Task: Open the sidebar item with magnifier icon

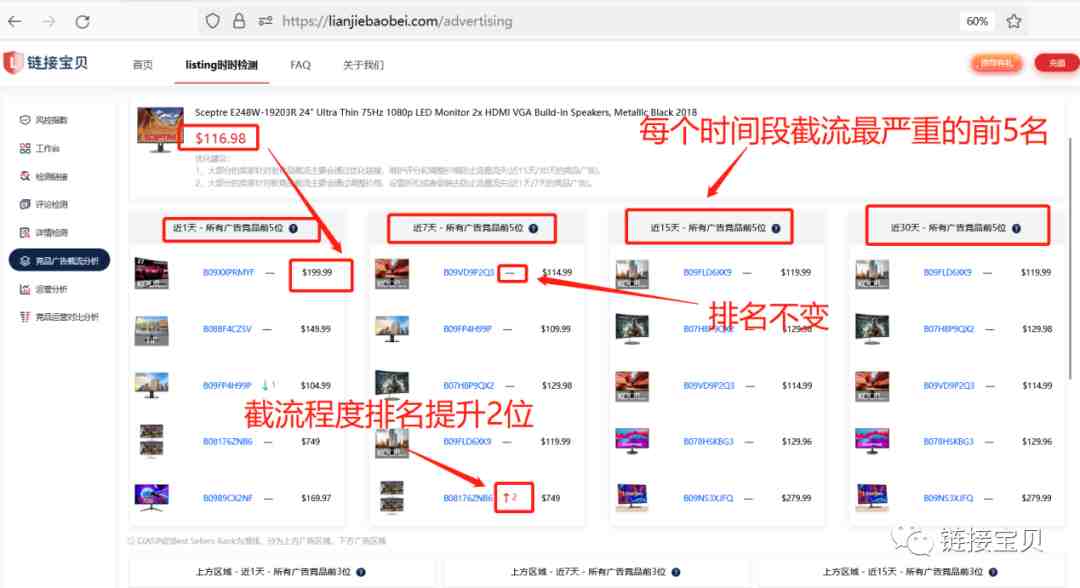Action: [x=43, y=176]
